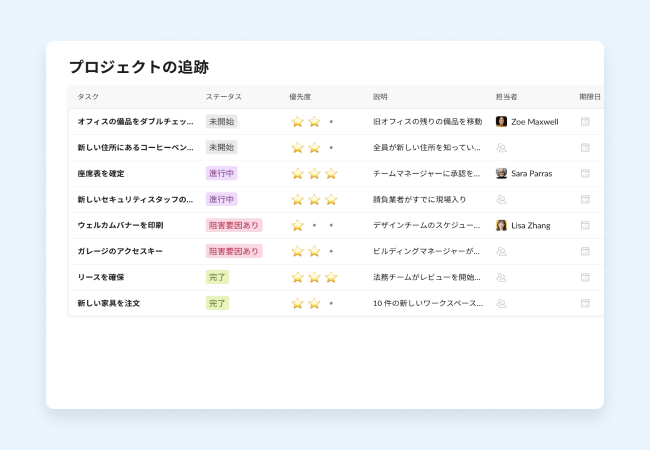Open the ガレージのアクセスキー task
650x450 pixels.
click(x=120, y=251)
